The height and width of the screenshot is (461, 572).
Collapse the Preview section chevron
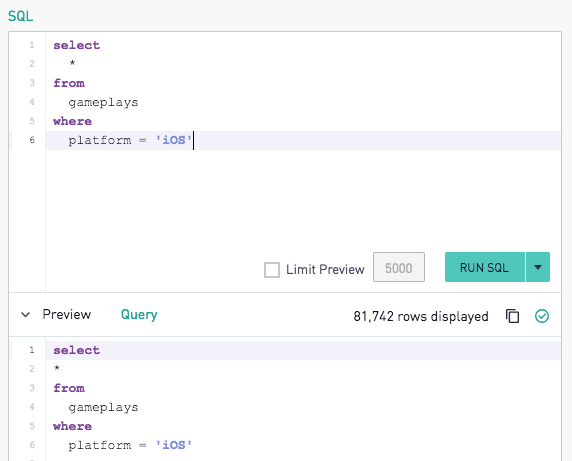coord(26,315)
